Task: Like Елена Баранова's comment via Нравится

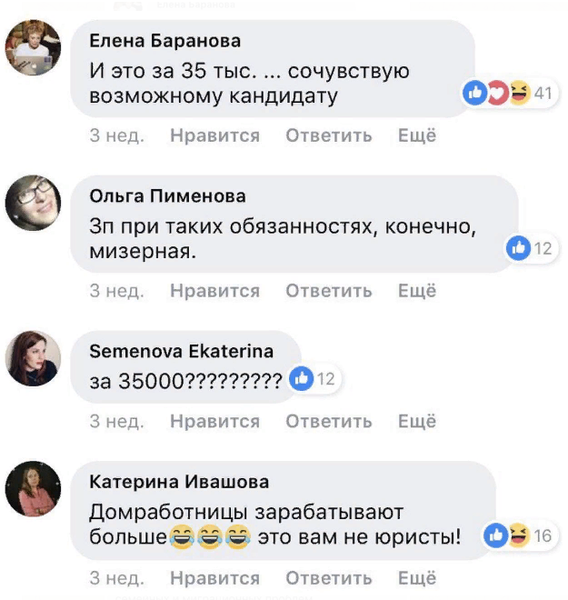Action: click(215, 135)
